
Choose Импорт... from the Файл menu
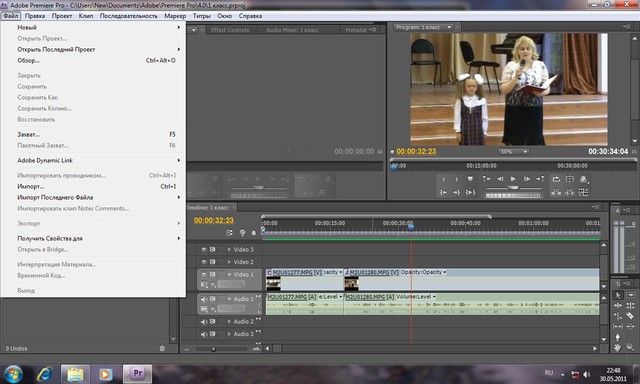coord(92,186)
